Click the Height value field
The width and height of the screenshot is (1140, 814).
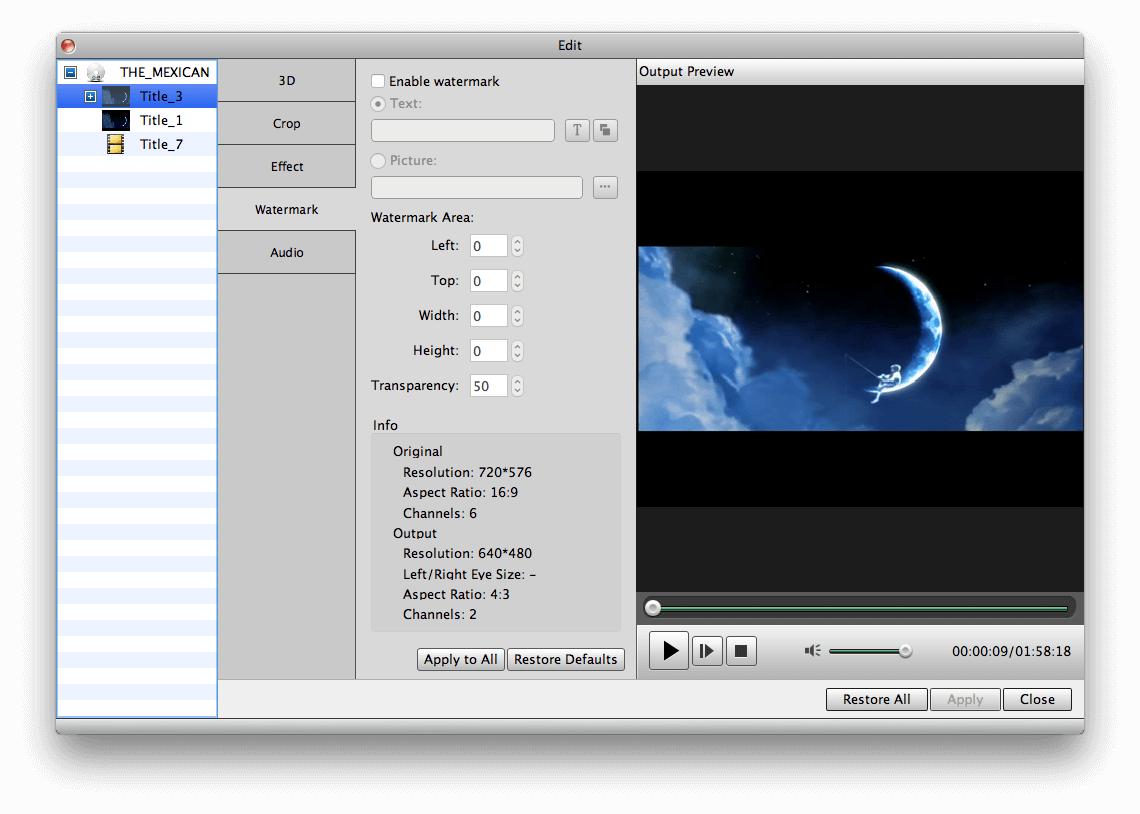pos(489,350)
